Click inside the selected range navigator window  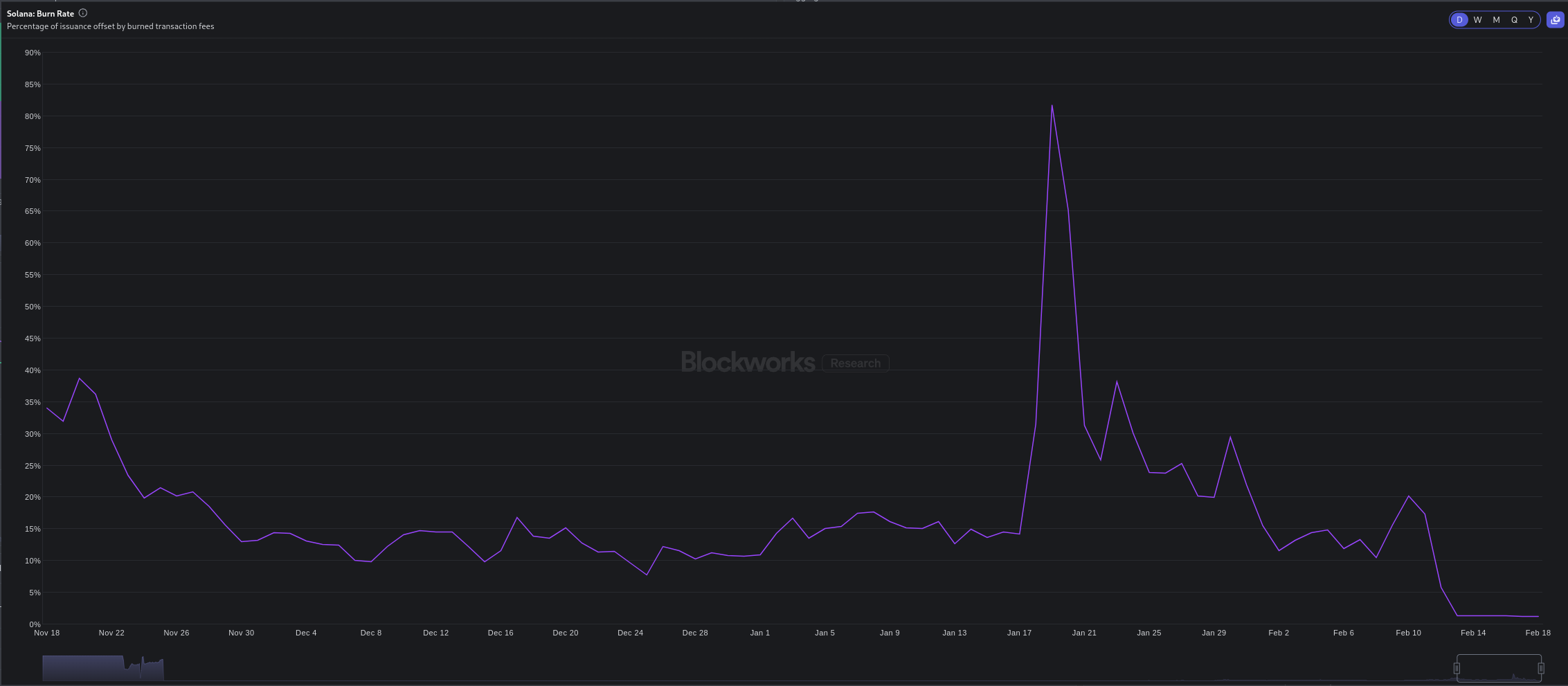click(1499, 668)
